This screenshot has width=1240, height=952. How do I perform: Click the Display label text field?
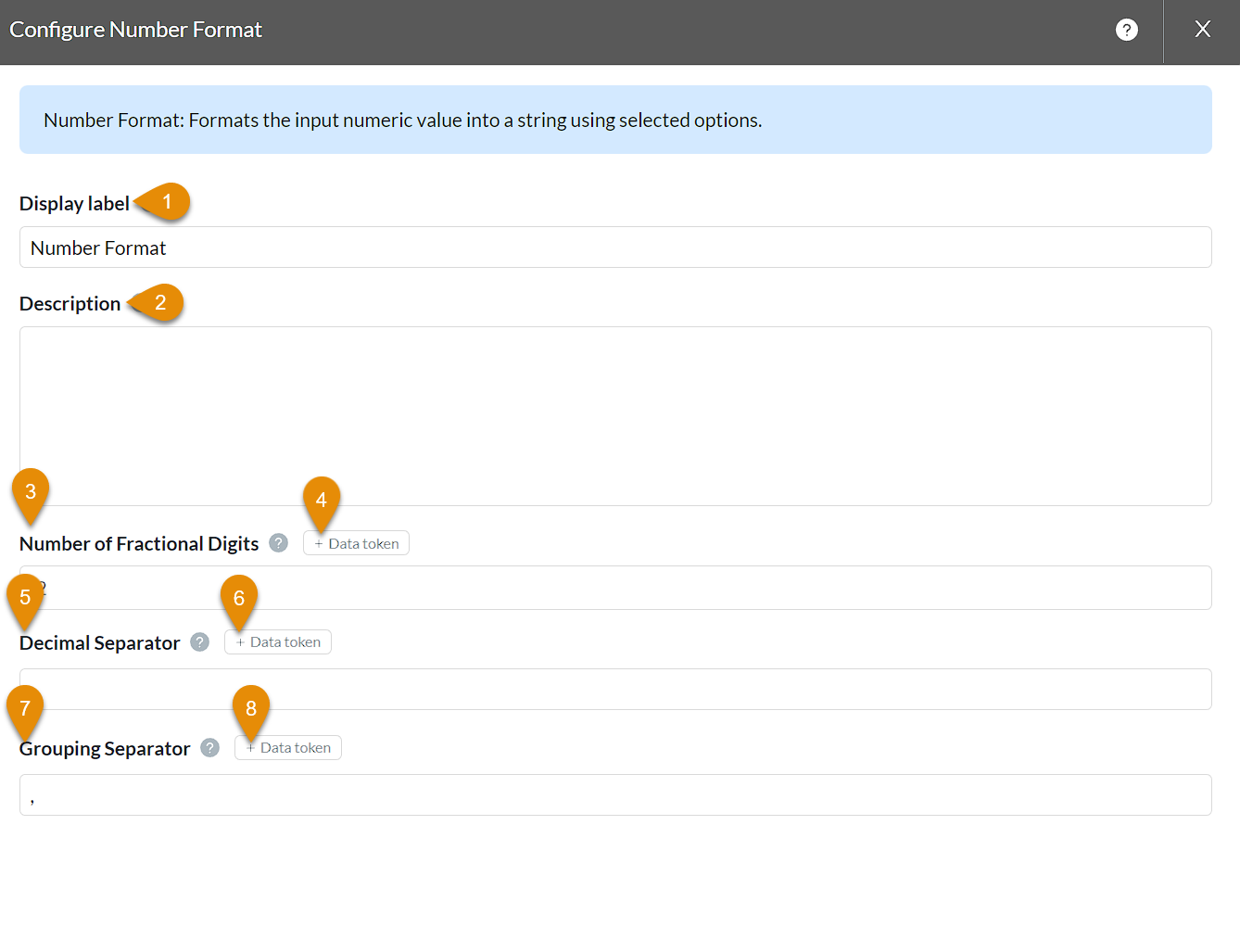pos(615,248)
